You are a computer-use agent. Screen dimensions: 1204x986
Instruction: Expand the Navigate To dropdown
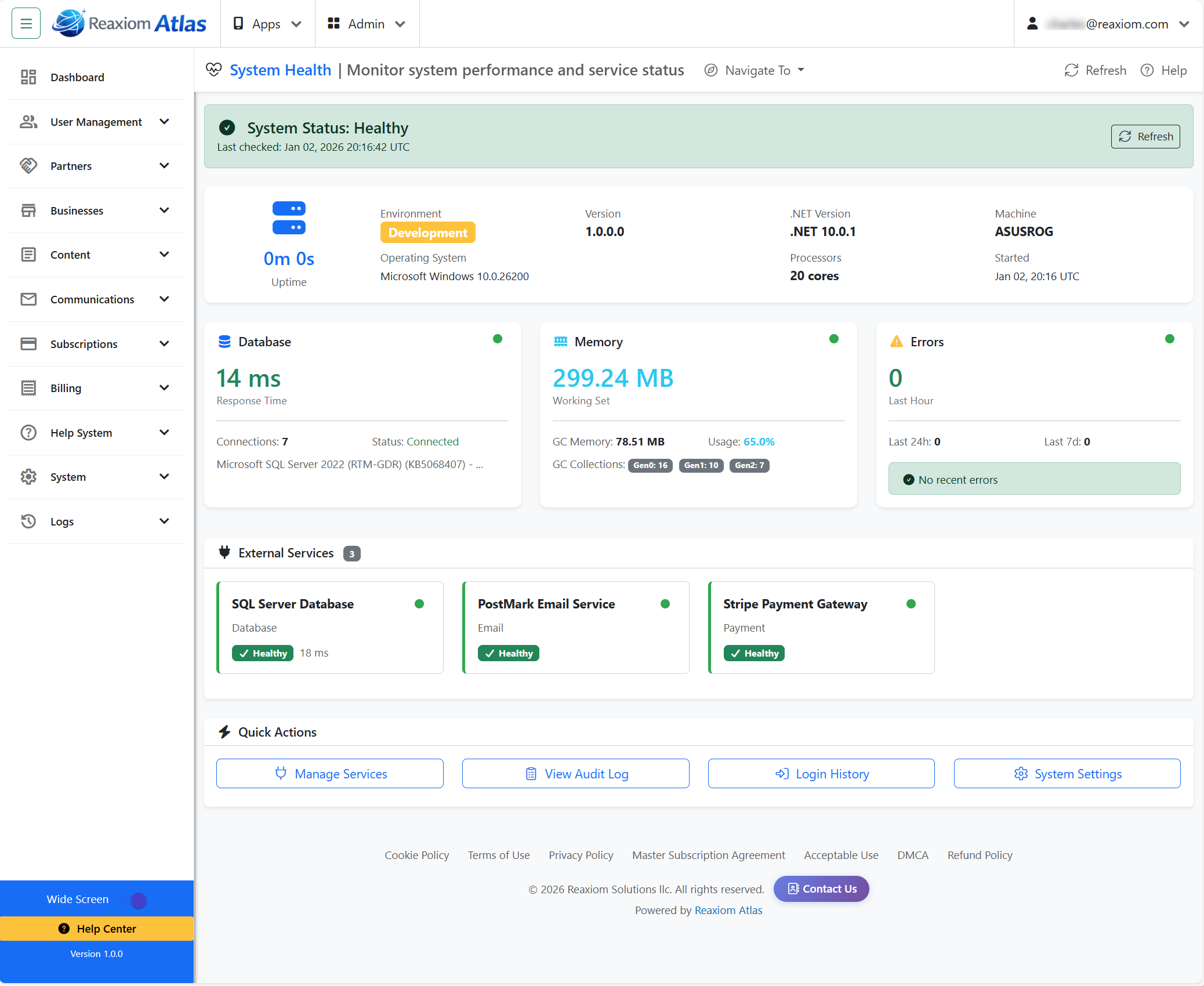(x=754, y=70)
